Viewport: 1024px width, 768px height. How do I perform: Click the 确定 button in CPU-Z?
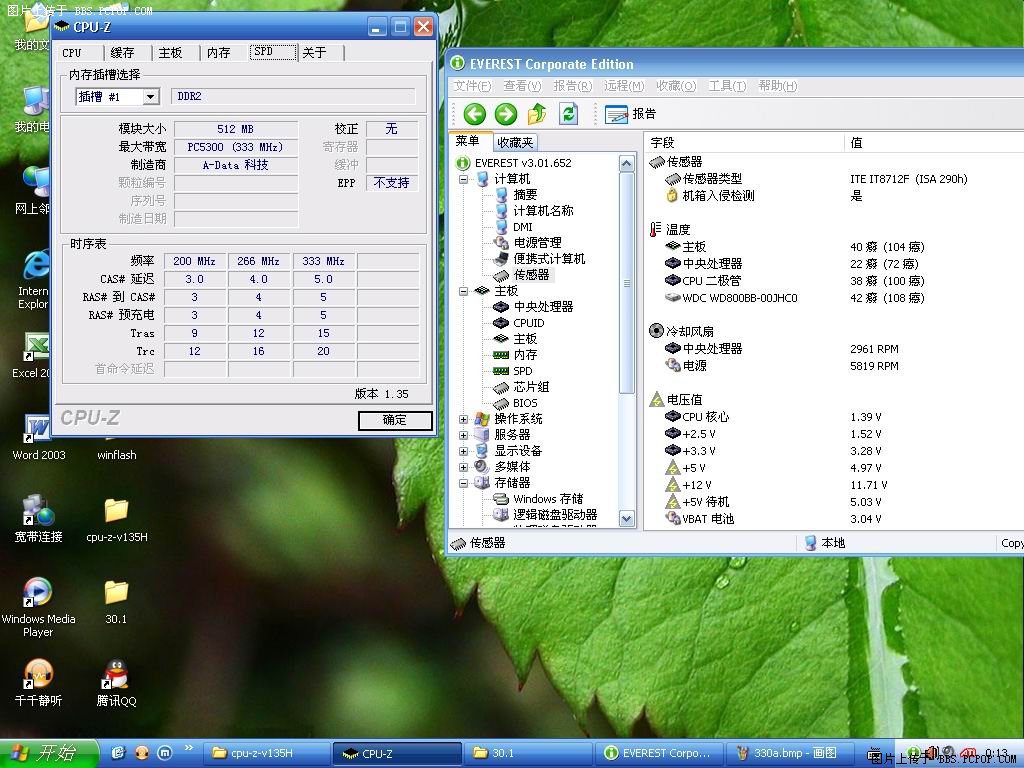click(x=395, y=420)
